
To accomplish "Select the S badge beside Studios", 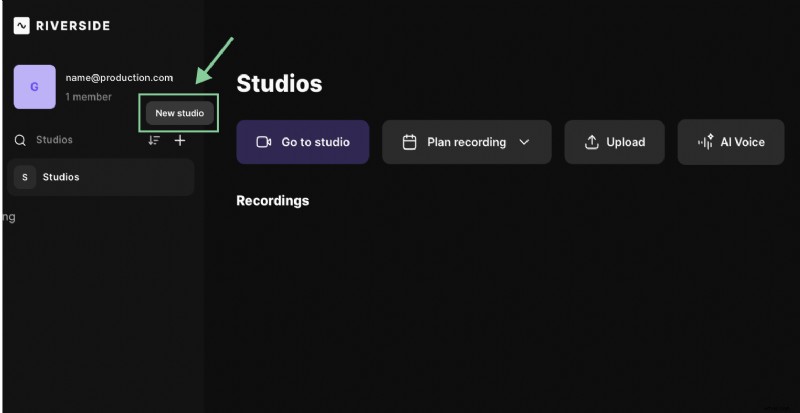I will 25,177.
